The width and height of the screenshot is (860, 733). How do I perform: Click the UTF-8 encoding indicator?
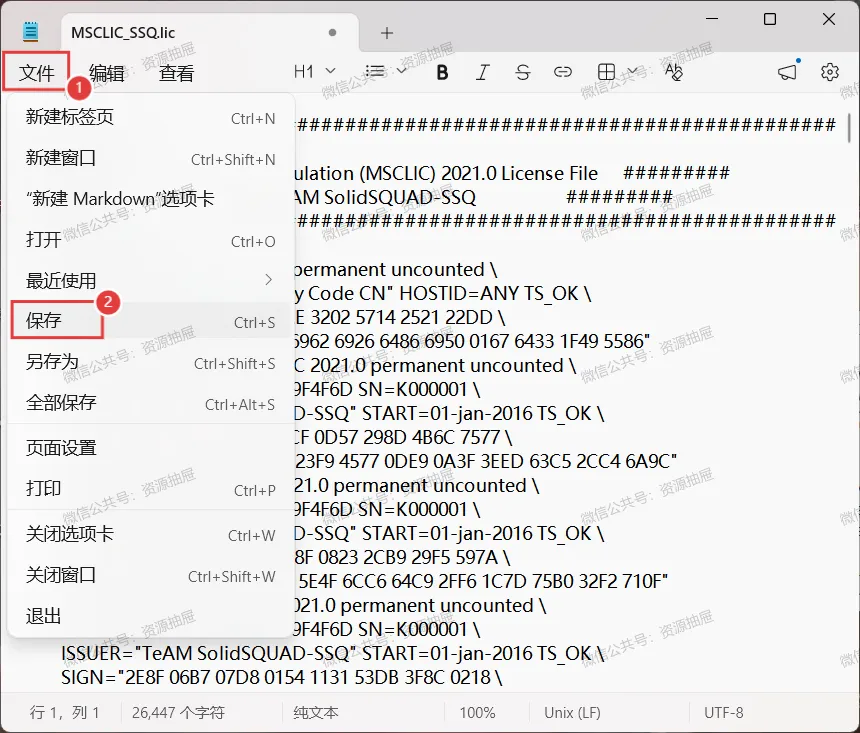pyautogui.click(x=724, y=713)
